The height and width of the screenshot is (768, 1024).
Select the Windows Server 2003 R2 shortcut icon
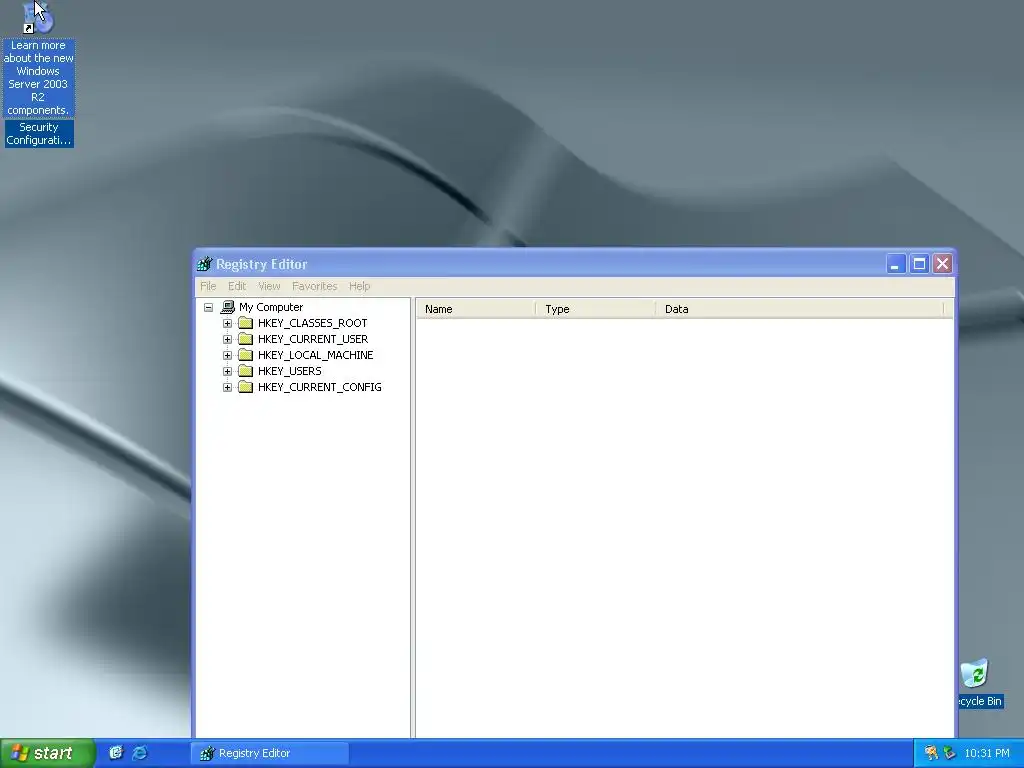[38, 18]
